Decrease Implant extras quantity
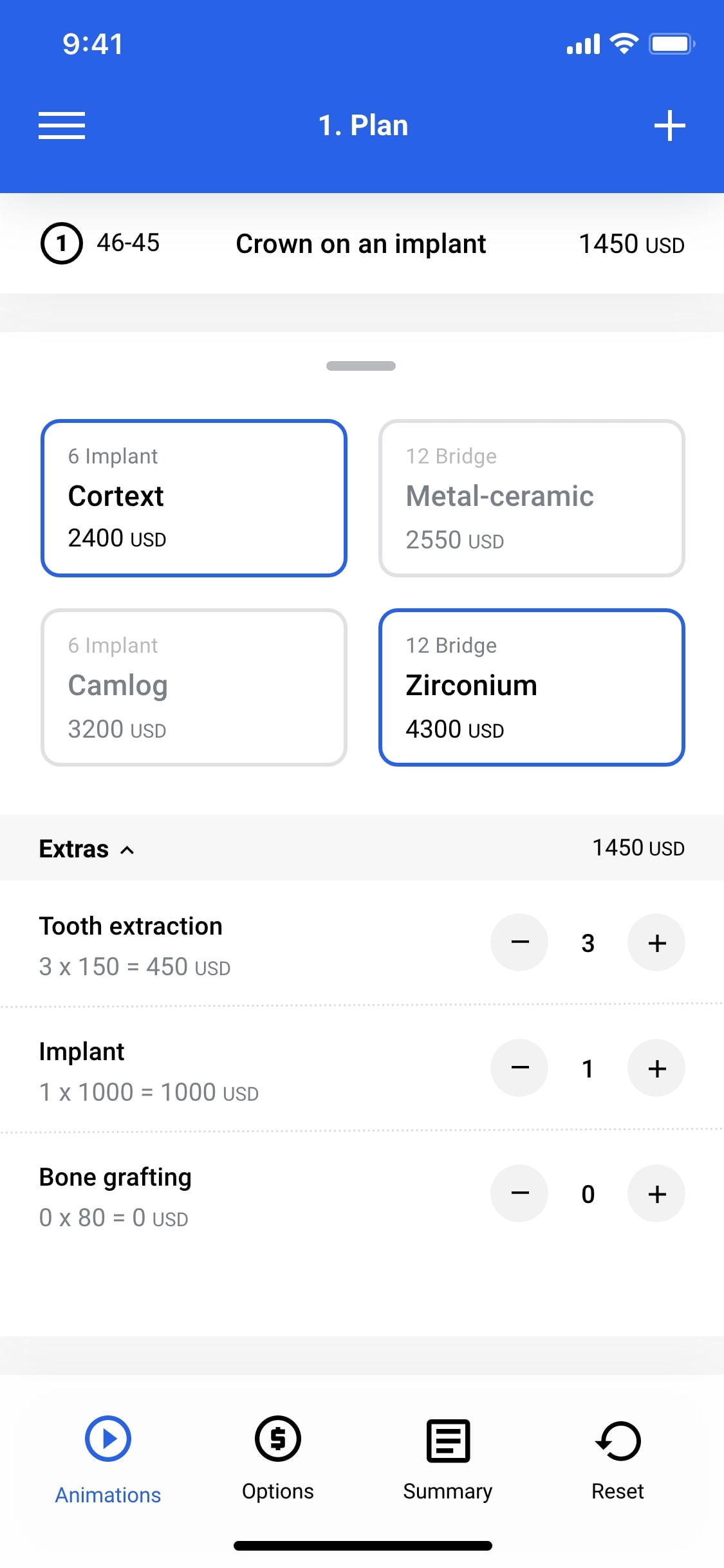The height and width of the screenshot is (1568, 724). tap(519, 1069)
